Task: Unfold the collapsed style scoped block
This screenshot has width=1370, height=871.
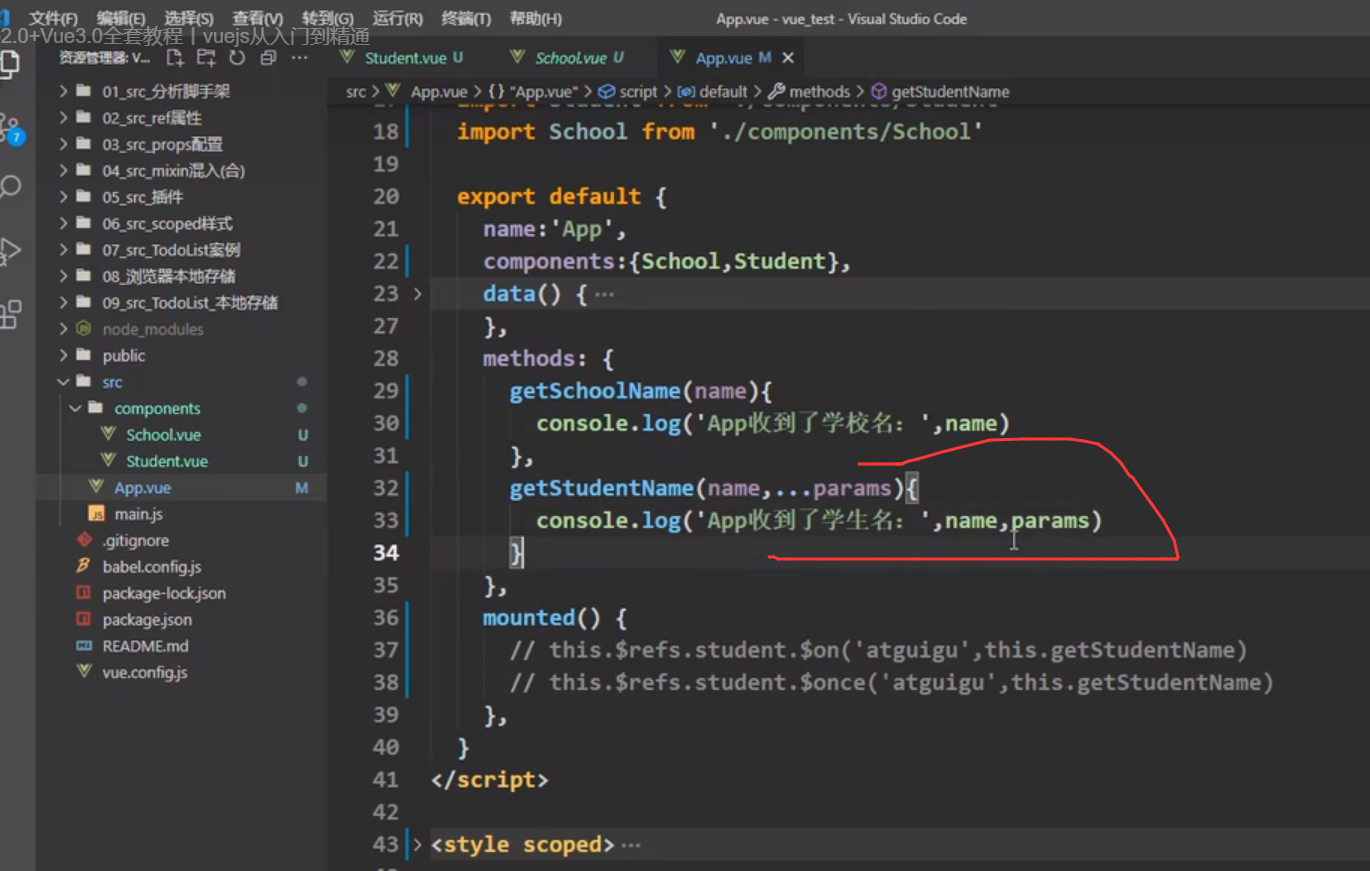Action: (x=418, y=845)
